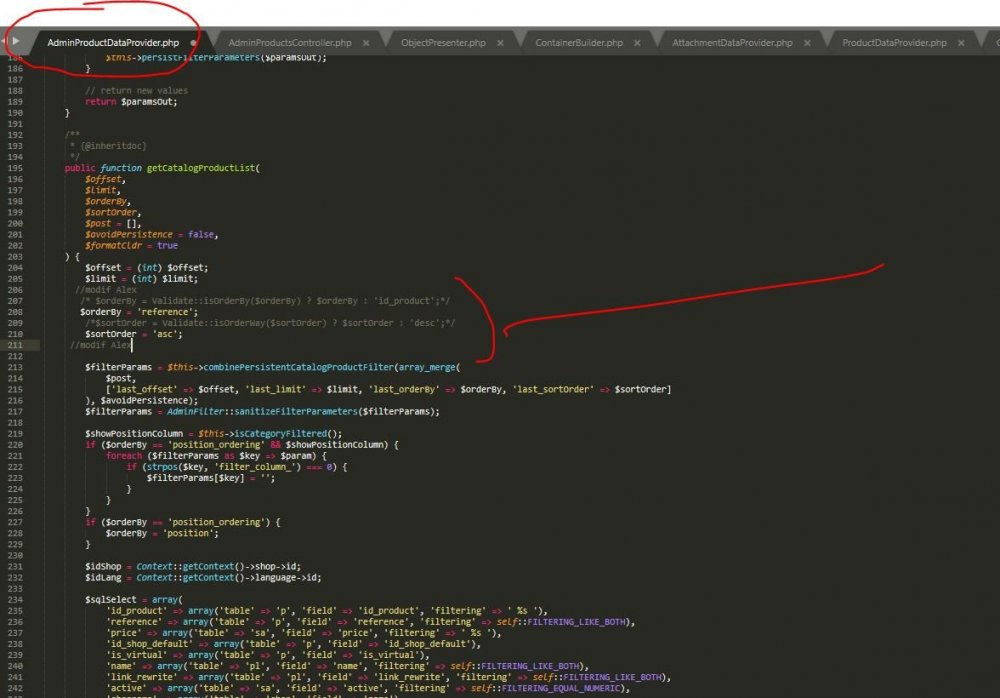
Task: Close the ProductDataProvider.php tab
Action: coord(960,43)
